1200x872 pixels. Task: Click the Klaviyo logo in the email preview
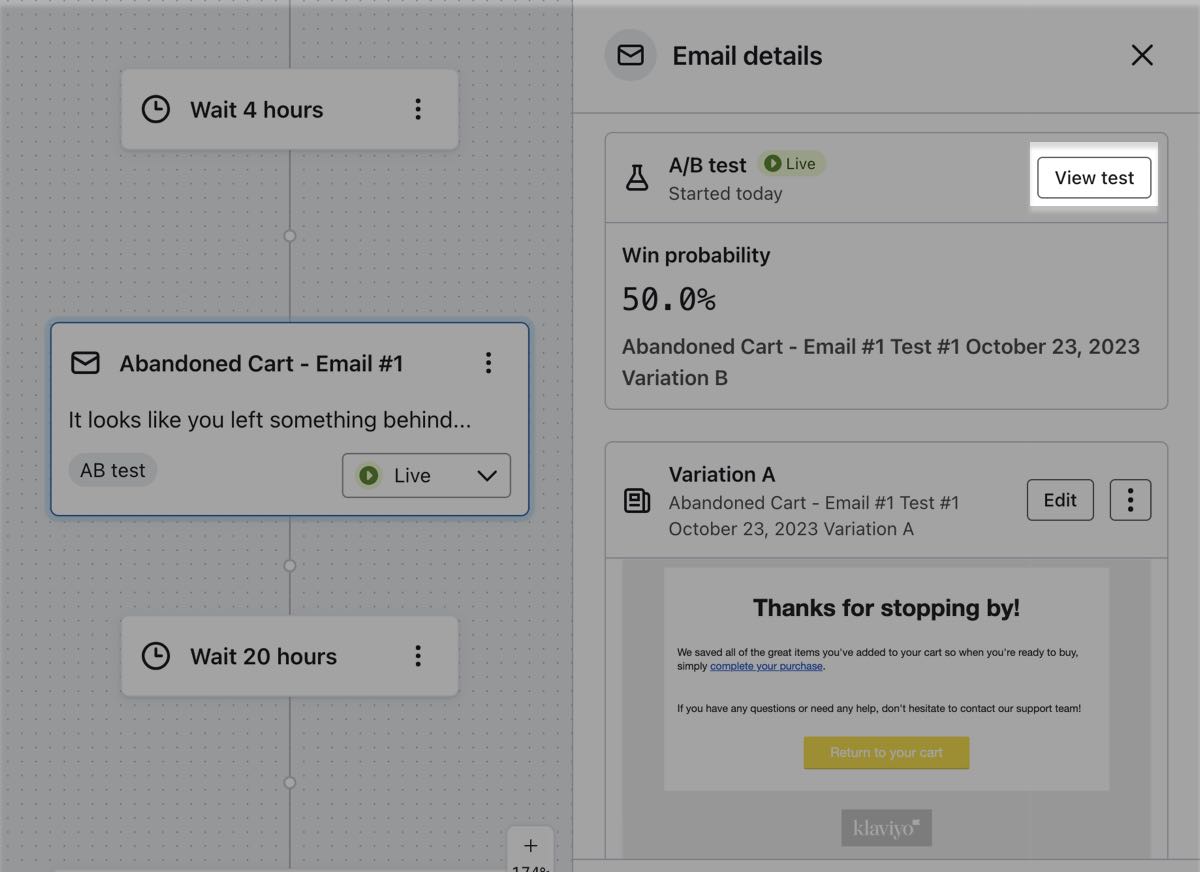[885, 827]
